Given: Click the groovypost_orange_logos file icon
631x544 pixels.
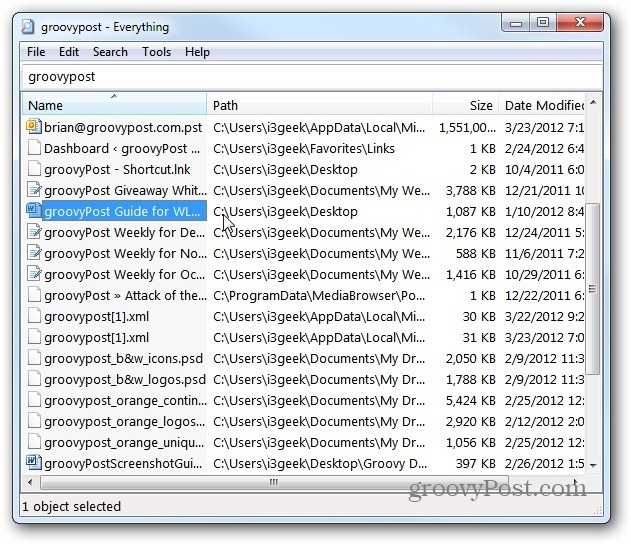Looking at the screenshot, I should 32,421.
